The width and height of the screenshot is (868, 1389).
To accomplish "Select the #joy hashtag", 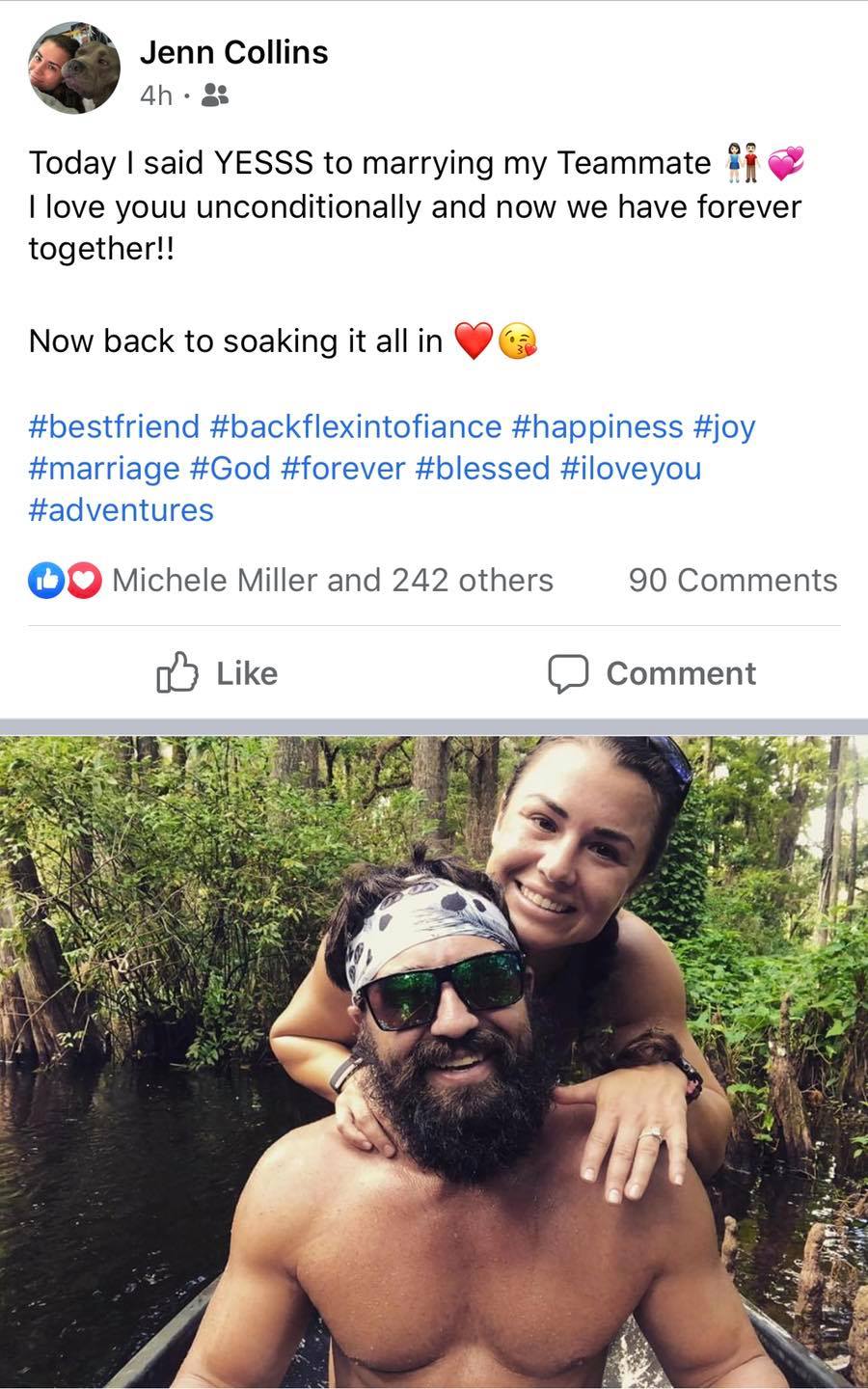I will pyautogui.click(x=724, y=425).
